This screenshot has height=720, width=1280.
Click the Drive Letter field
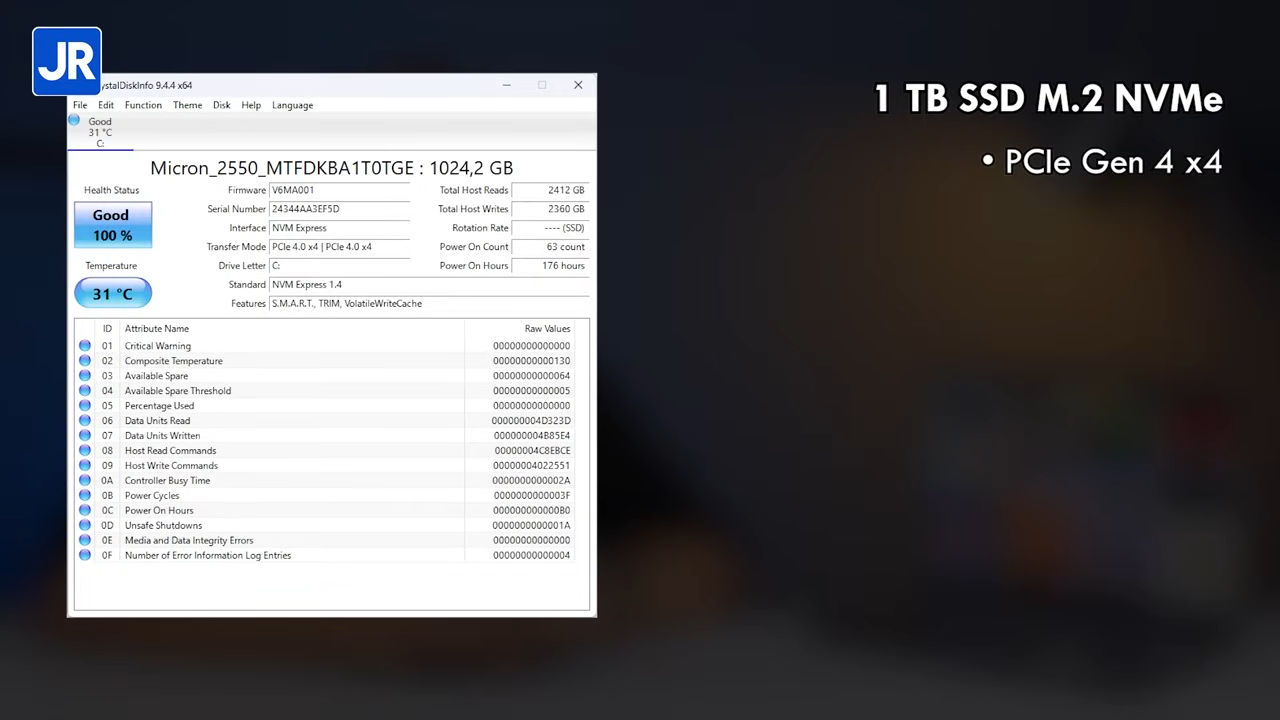click(340, 266)
